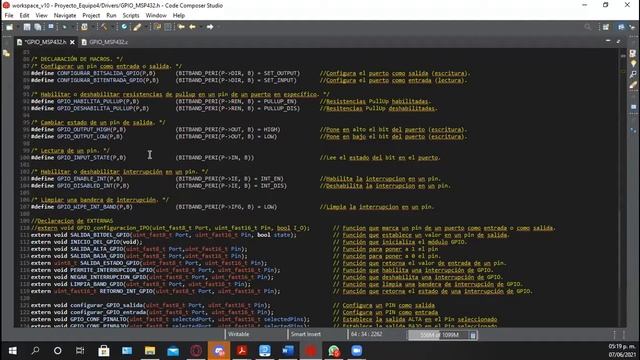Switch to CCS Debug perspective icon
This screenshot has width=640, height=360.
632,27
